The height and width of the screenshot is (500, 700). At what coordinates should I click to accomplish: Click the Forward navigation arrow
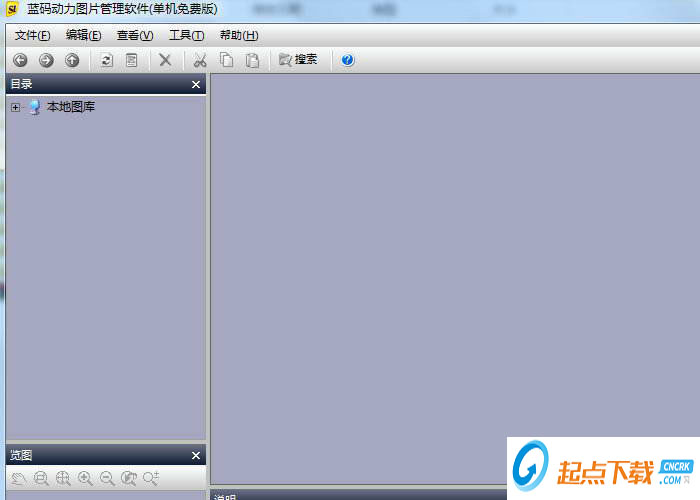(46, 60)
